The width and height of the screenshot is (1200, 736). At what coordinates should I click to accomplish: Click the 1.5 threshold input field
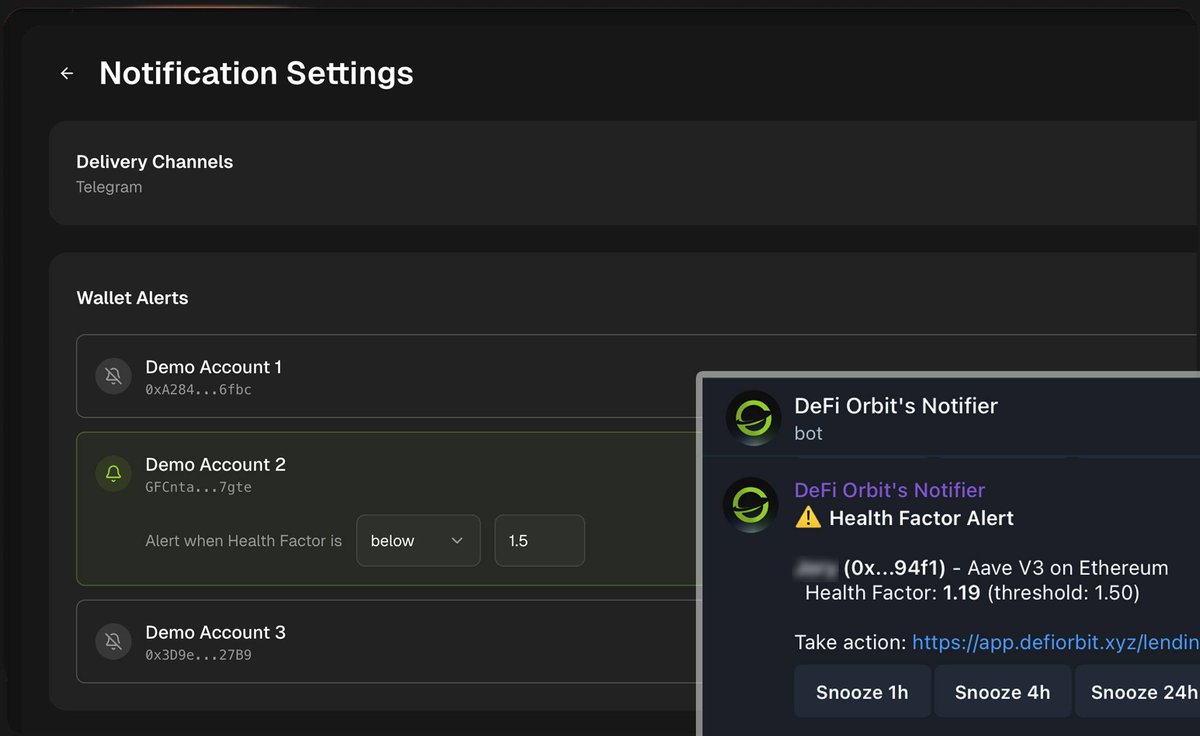[539, 541]
